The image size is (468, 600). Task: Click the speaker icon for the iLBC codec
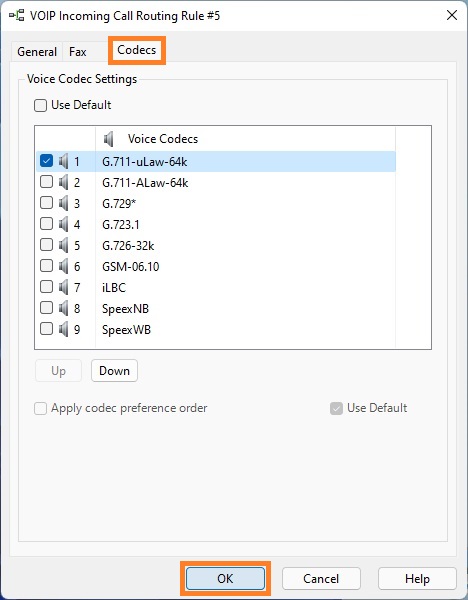tap(64, 287)
